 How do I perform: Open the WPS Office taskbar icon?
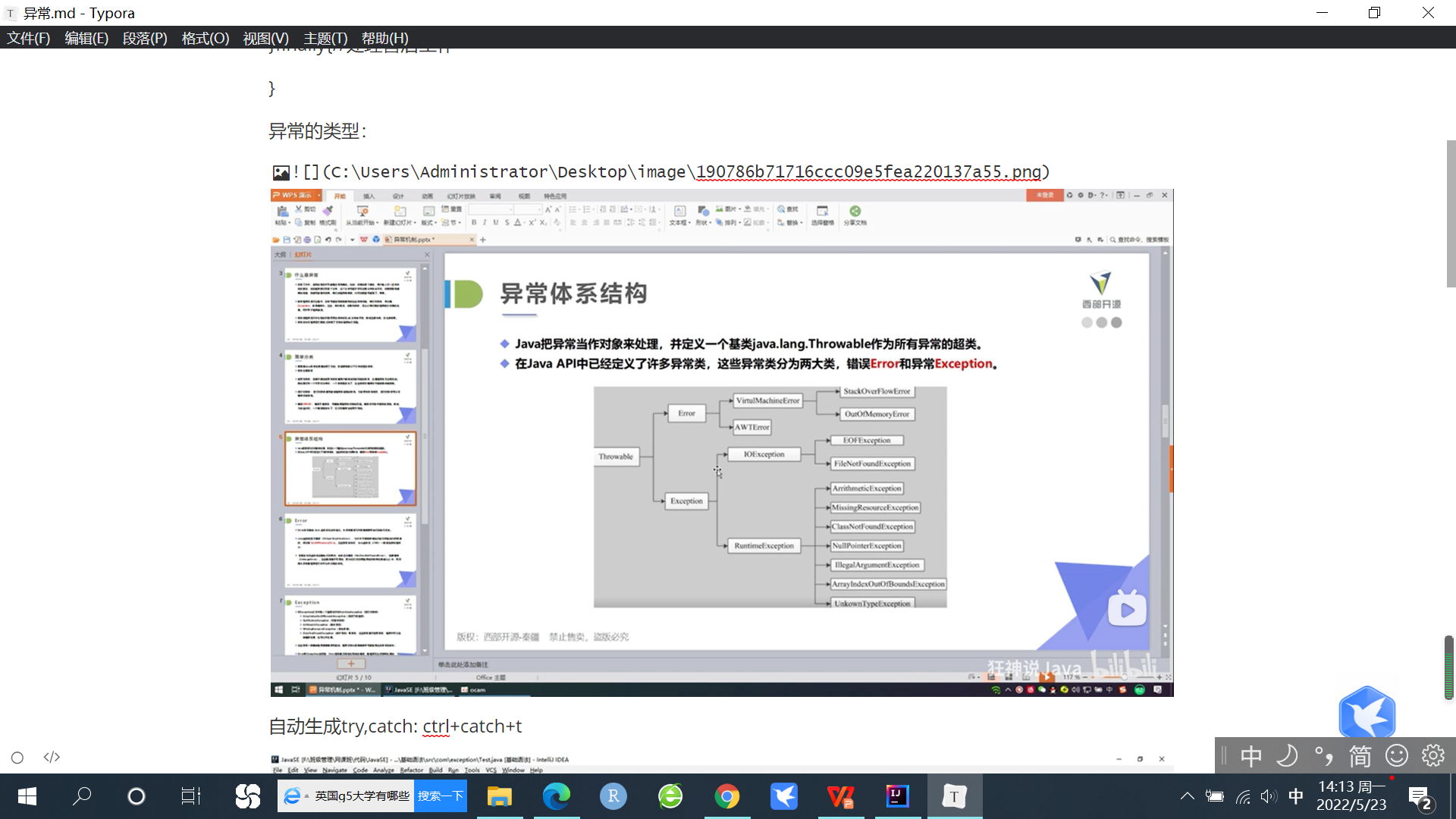840,796
